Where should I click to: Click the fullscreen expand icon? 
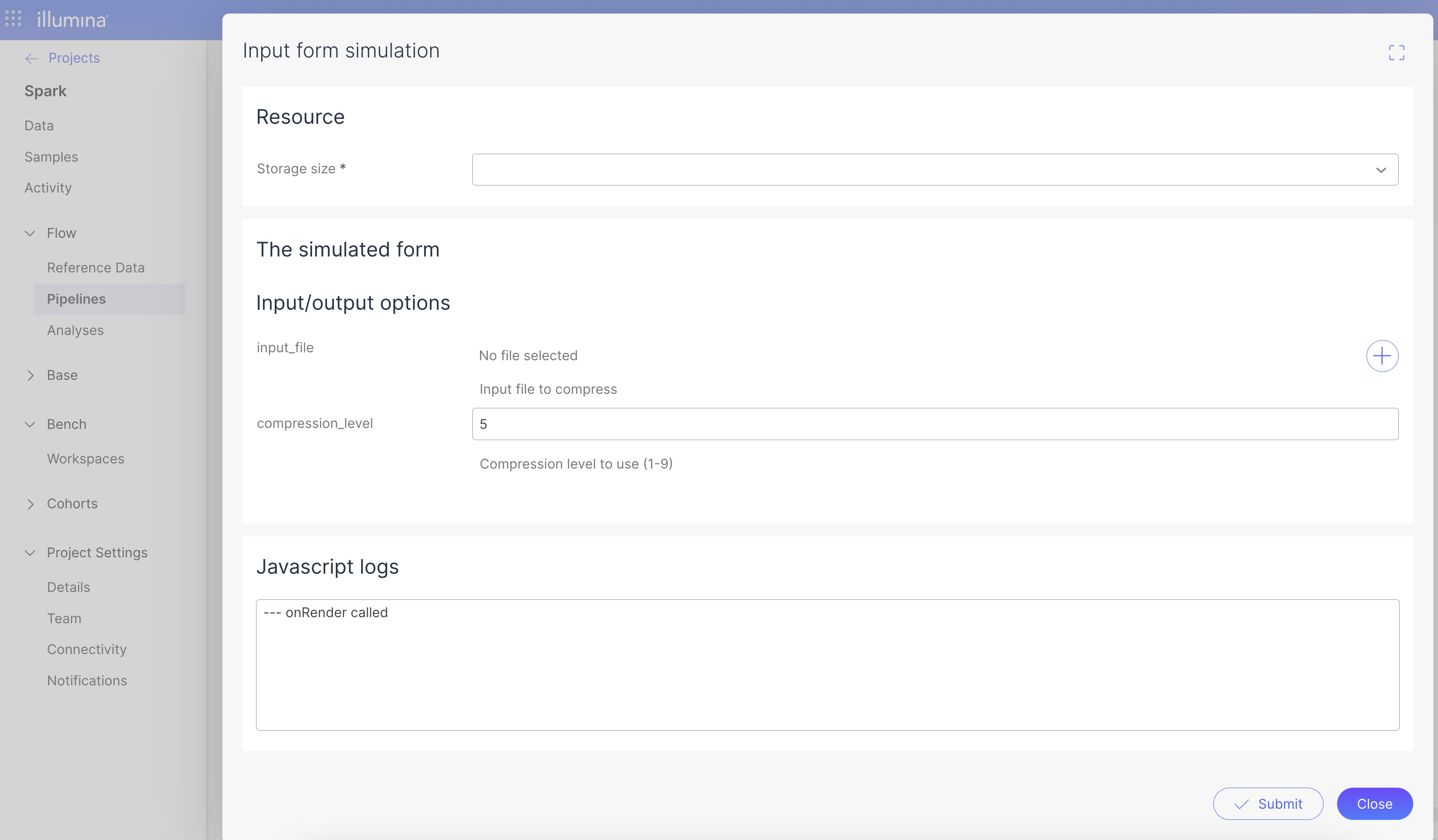click(x=1396, y=52)
